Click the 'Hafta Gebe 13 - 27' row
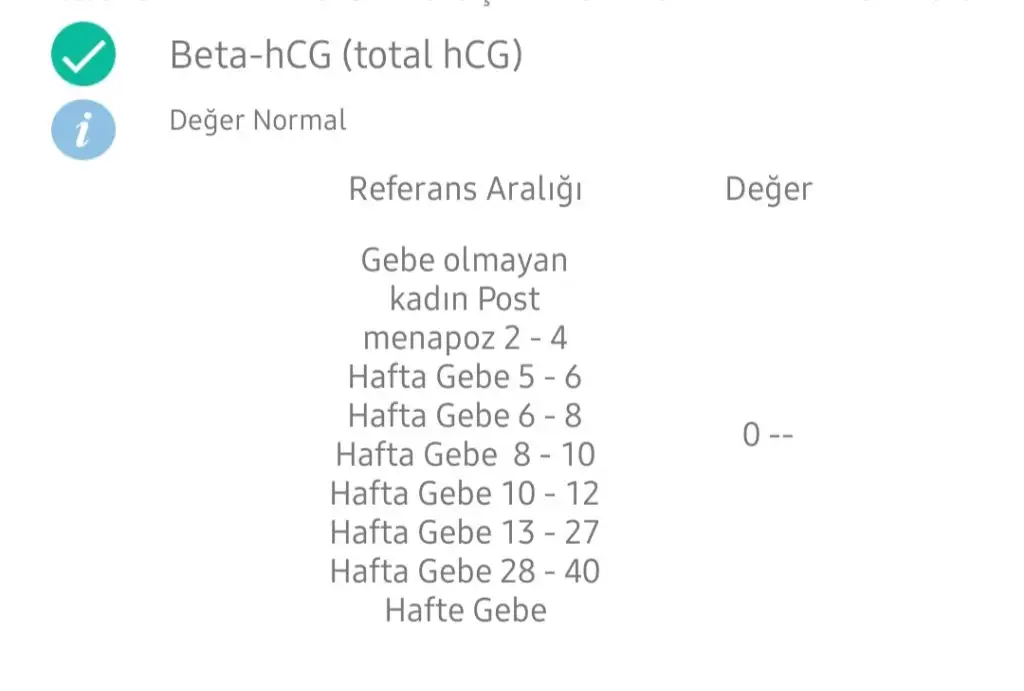Screen dimensions: 1024x691 click(464, 532)
